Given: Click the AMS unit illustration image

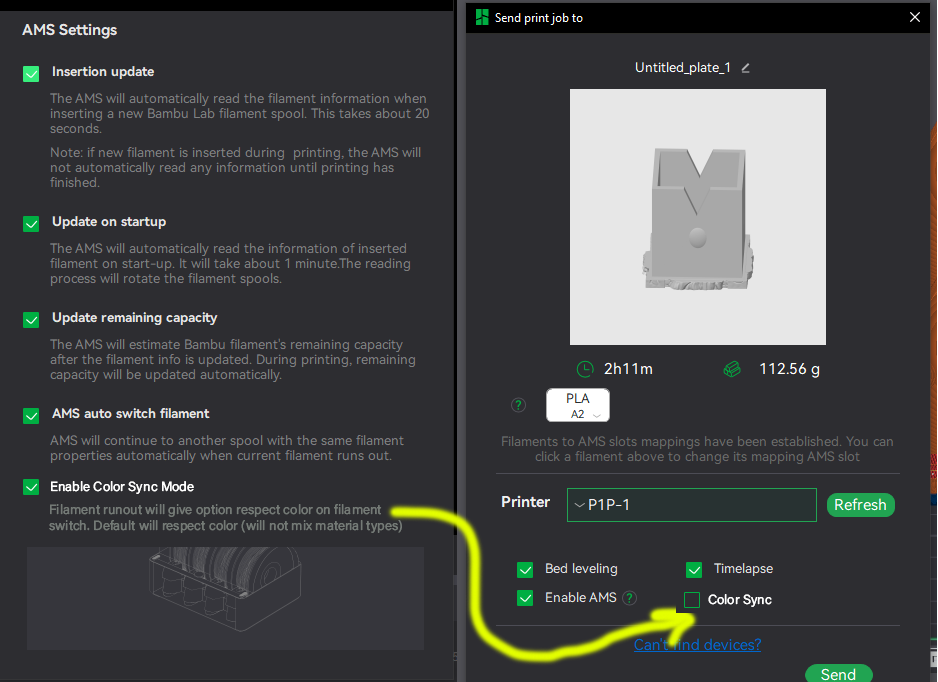Looking at the screenshot, I should coord(226,598).
